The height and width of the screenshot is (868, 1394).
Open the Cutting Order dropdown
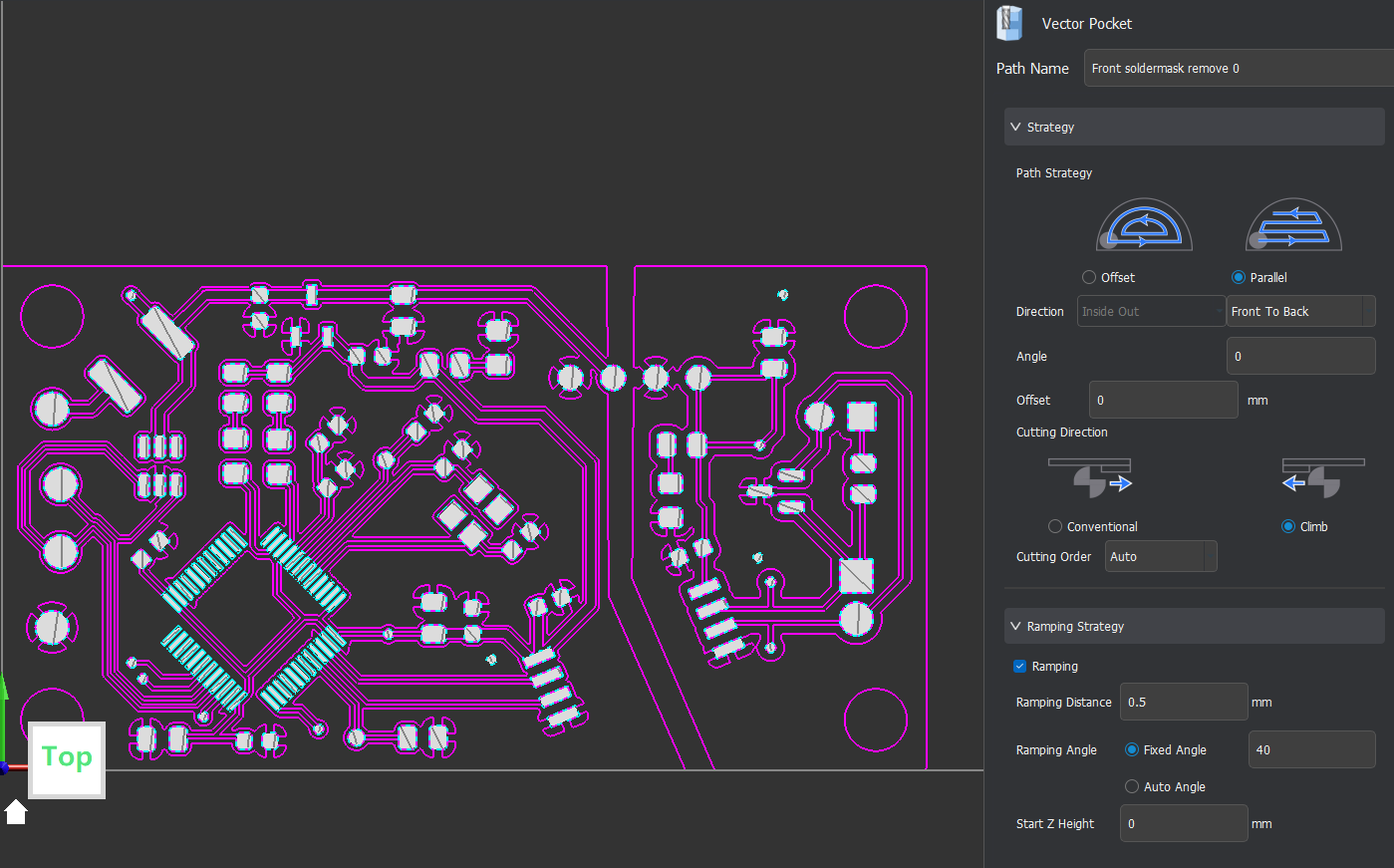point(1161,556)
